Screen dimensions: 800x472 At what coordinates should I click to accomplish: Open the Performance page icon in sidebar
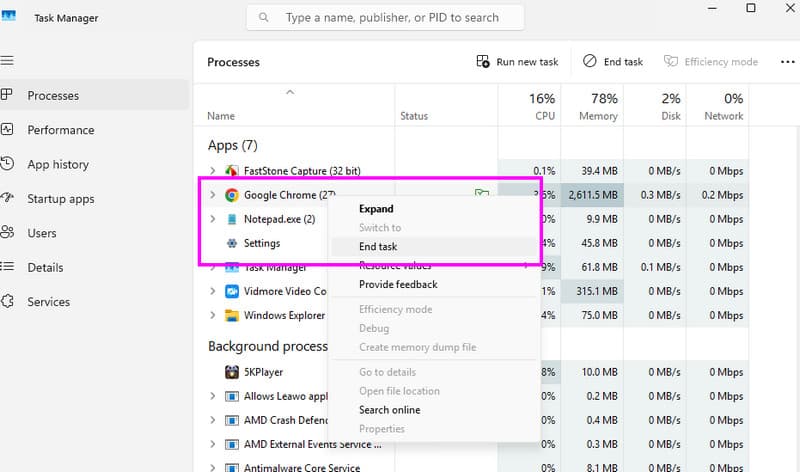7,130
